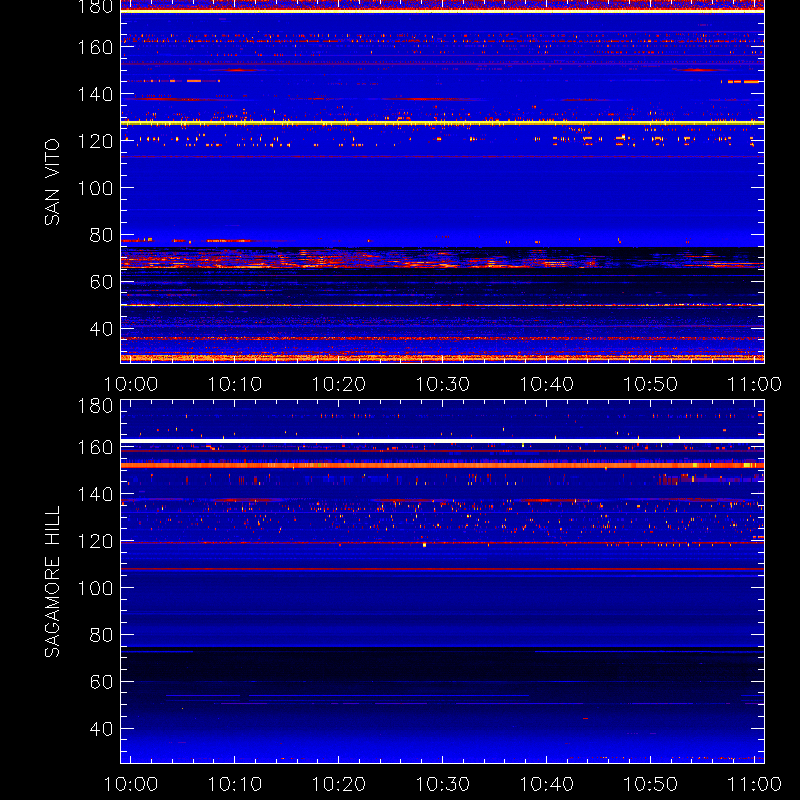Click 10:50 time label under San Vito plot

(x=651, y=384)
